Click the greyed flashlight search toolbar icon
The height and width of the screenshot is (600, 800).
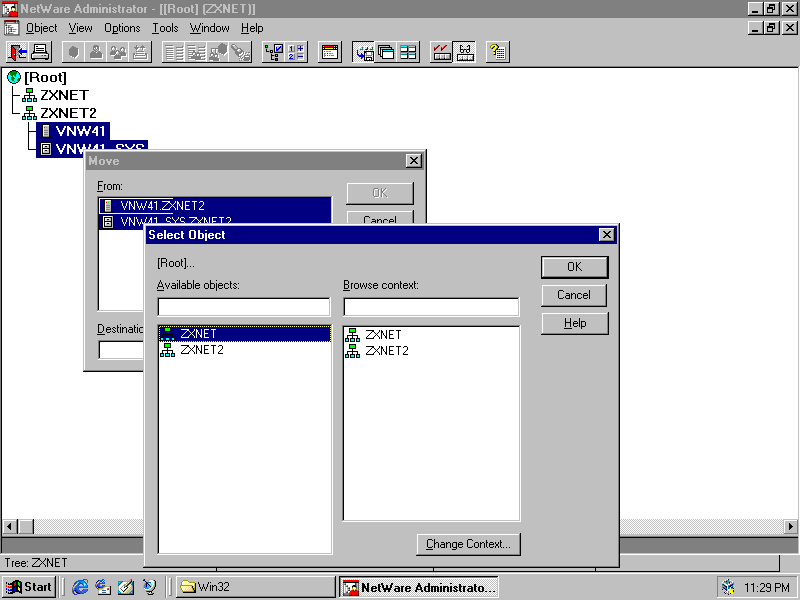coord(241,52)
